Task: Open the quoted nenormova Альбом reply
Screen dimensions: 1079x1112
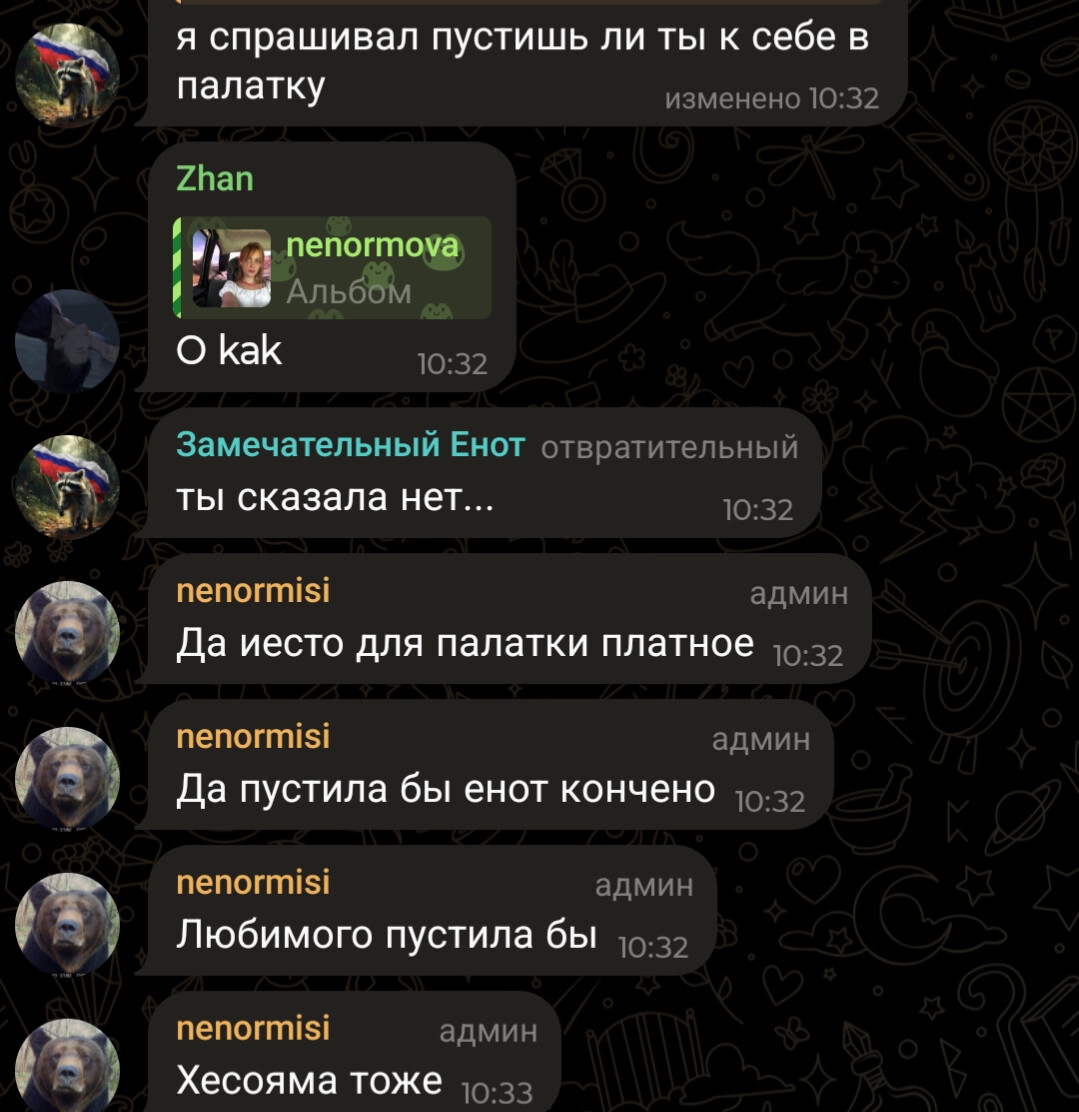Action: (x=332, y=267)
